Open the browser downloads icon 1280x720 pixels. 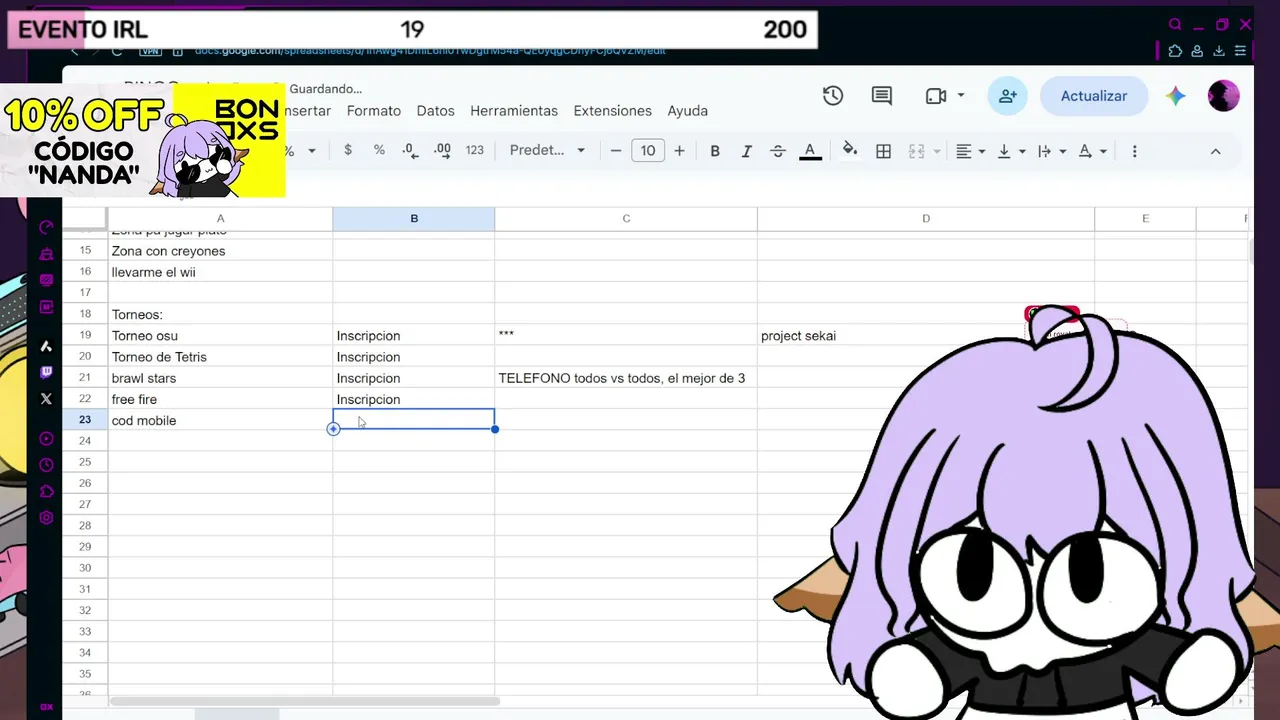click(x=1219, y=51)
